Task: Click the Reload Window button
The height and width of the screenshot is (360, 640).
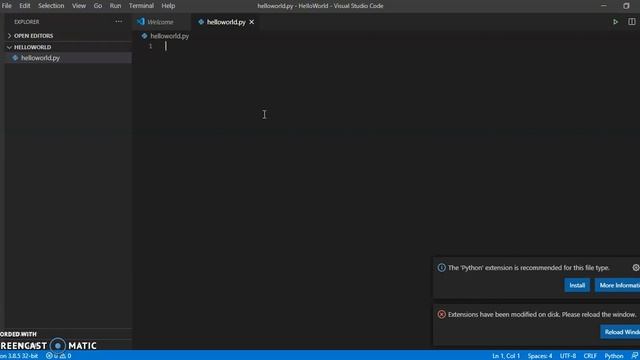Action: pyautogui.click(x=620, y=332)
